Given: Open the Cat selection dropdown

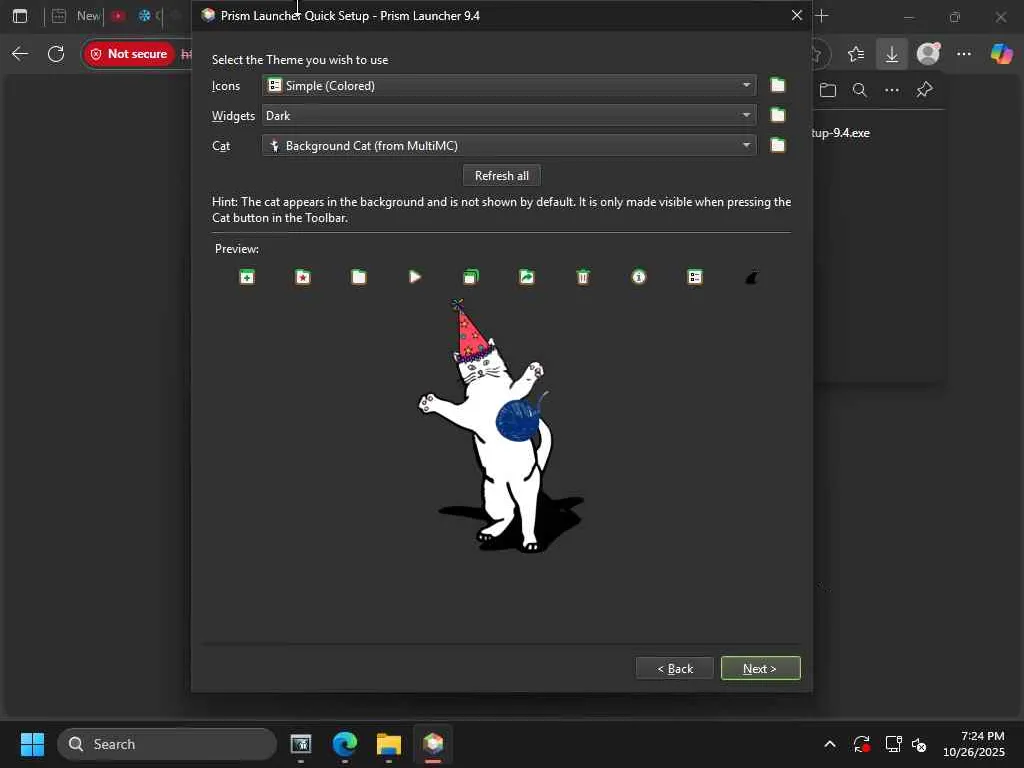Looking at the screenshot, I should coord(509,146).
